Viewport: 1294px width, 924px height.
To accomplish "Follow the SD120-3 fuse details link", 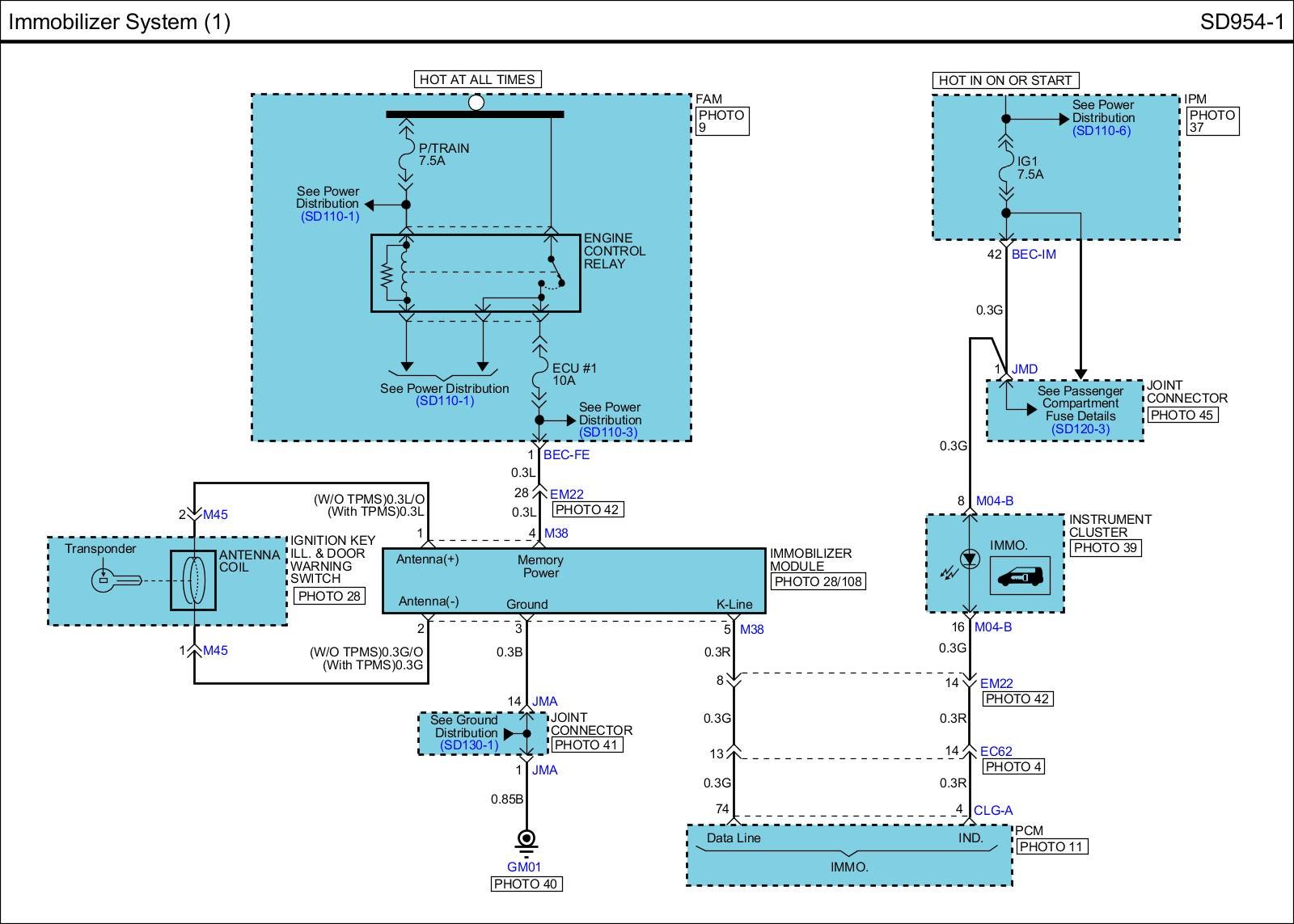I will coord(1080,429).
